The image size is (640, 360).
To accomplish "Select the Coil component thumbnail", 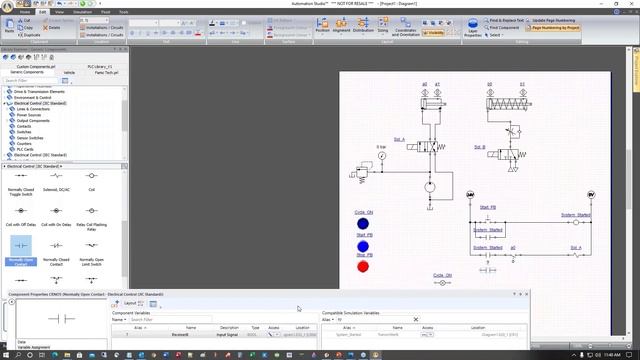I will tap(91, 182).
